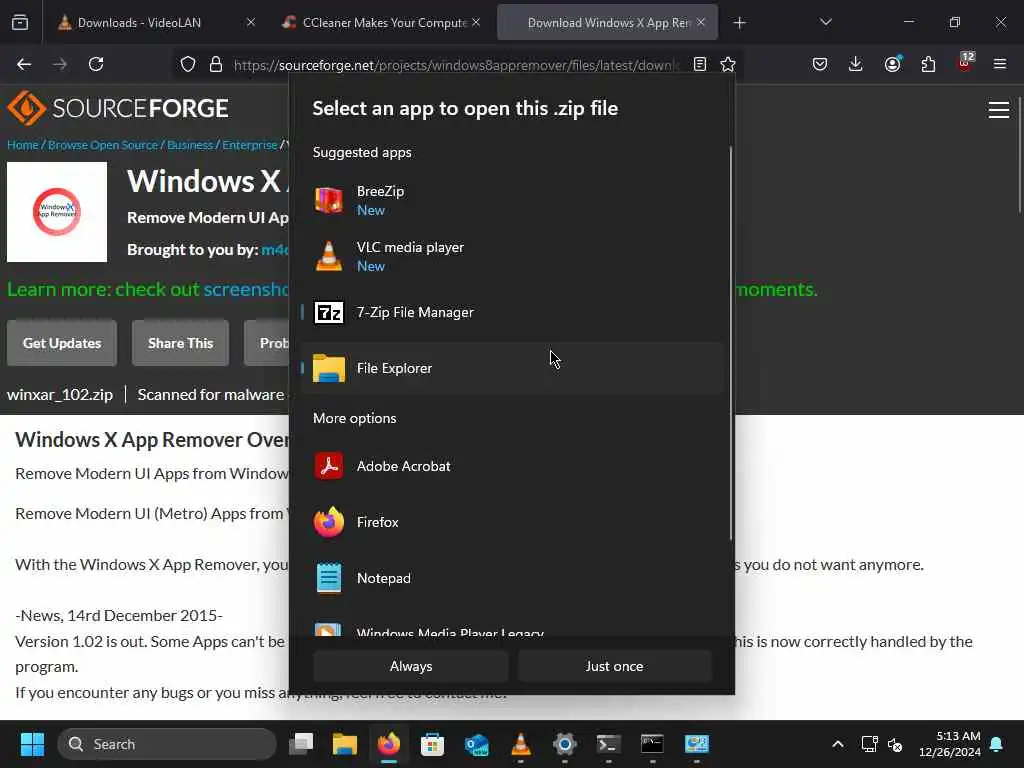
Task: Choose BreeZip to open the zip
Action: point(512,200)
